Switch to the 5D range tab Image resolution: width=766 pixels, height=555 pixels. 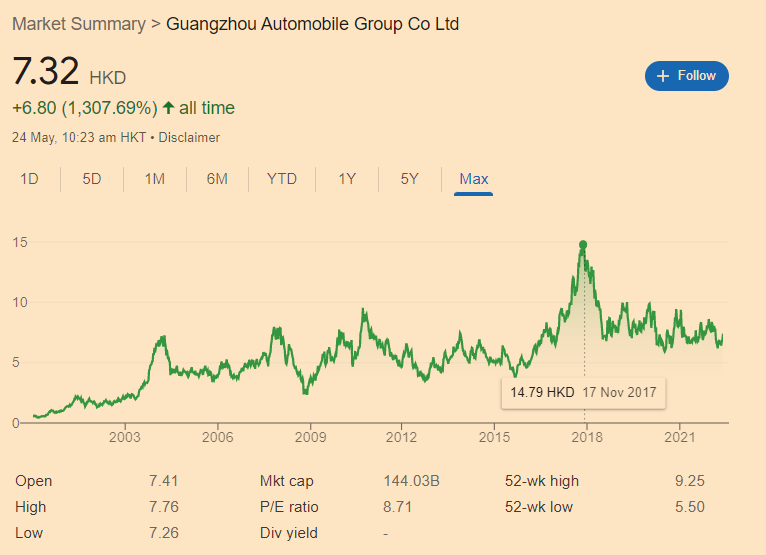(x=92, y=179)
